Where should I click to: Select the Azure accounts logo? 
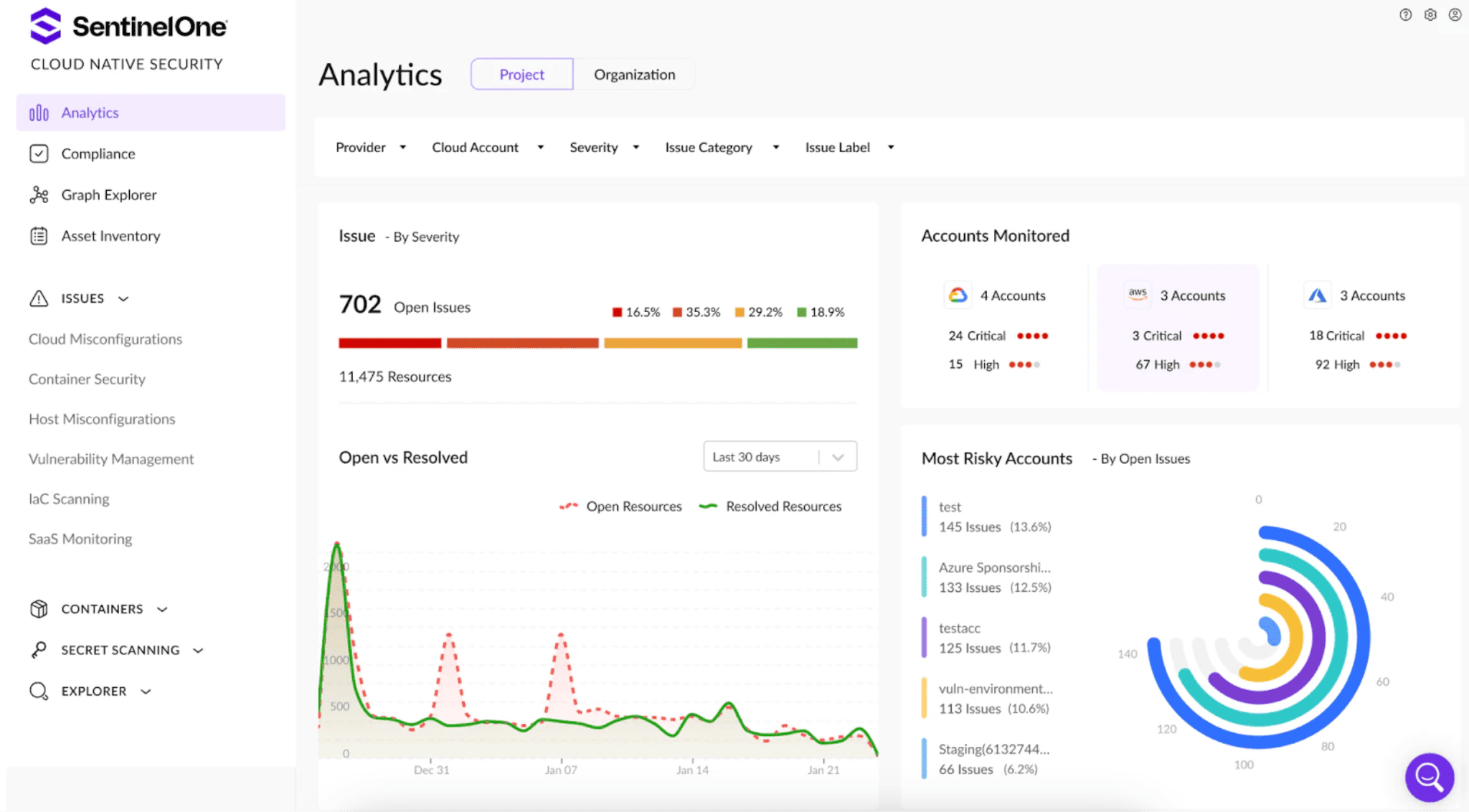pyautogui.click(x=1317, y=295)
